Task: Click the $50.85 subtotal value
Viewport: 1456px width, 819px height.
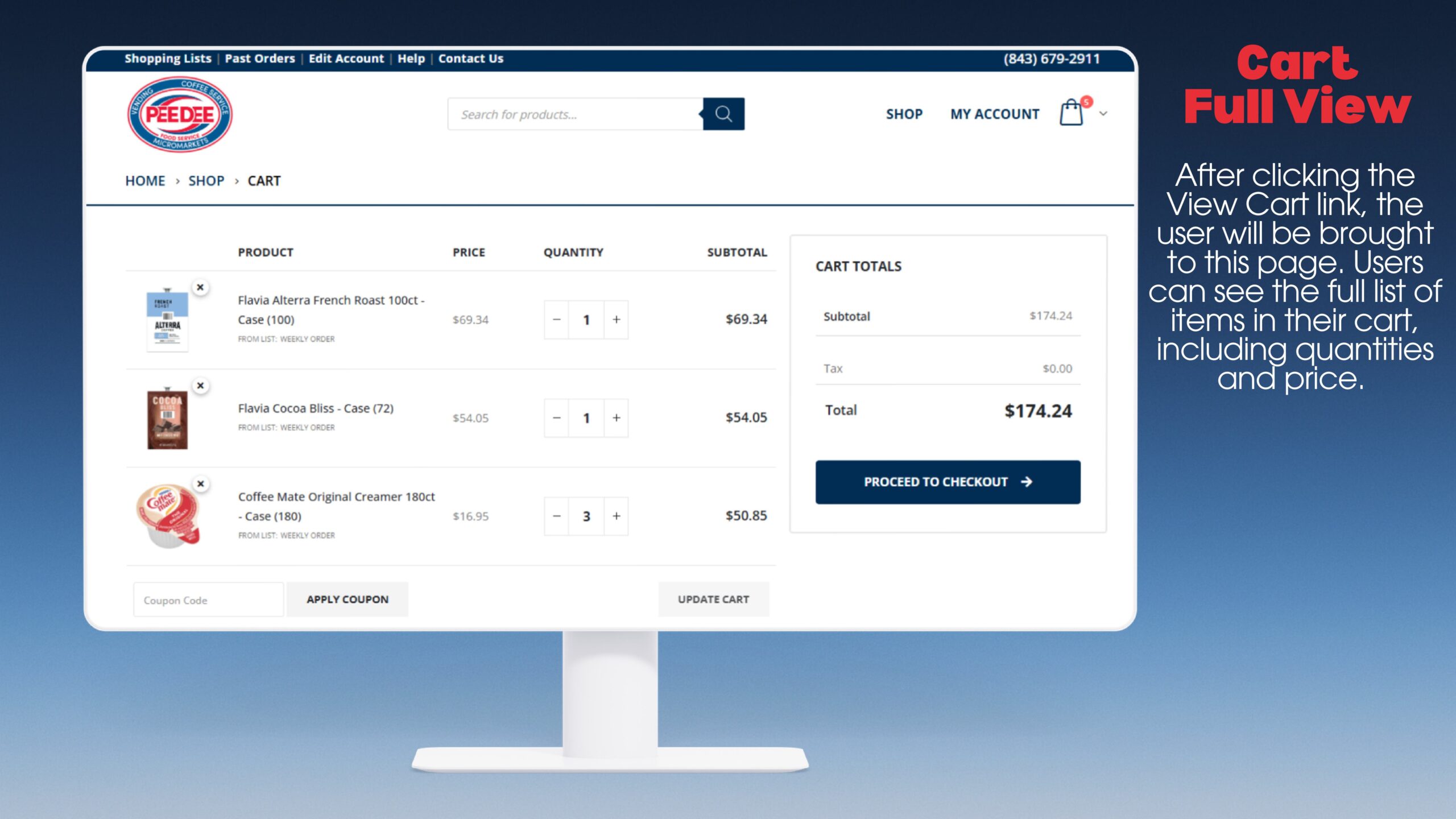Action: pos(746,516)
